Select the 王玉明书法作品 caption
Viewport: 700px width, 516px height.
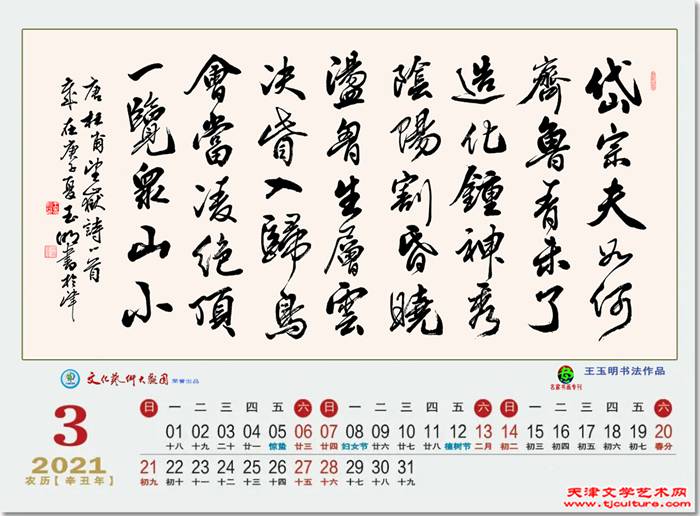625,371
